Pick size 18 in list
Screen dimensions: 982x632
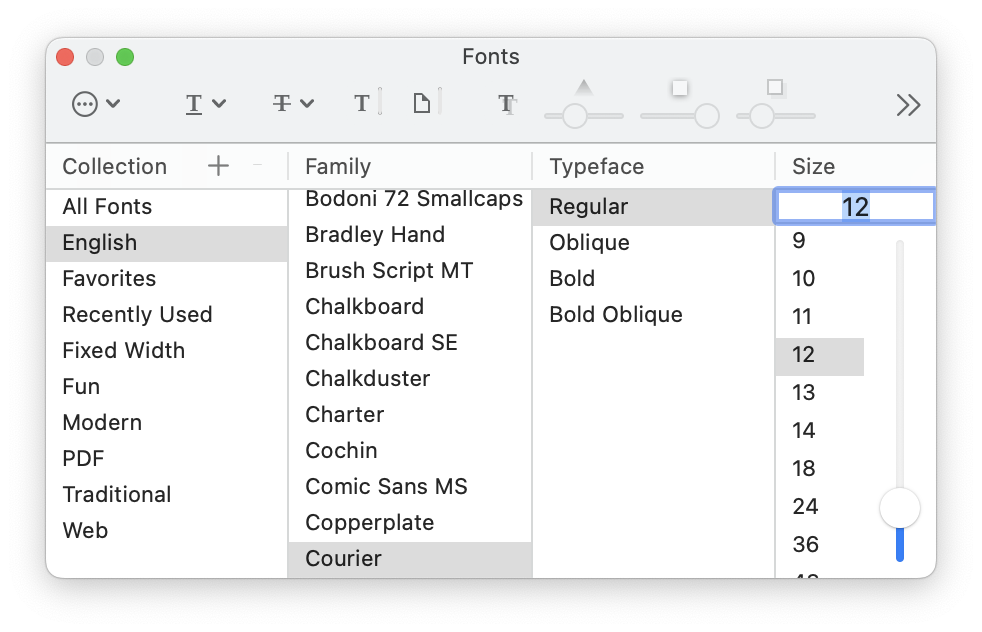tap(820, 469)
